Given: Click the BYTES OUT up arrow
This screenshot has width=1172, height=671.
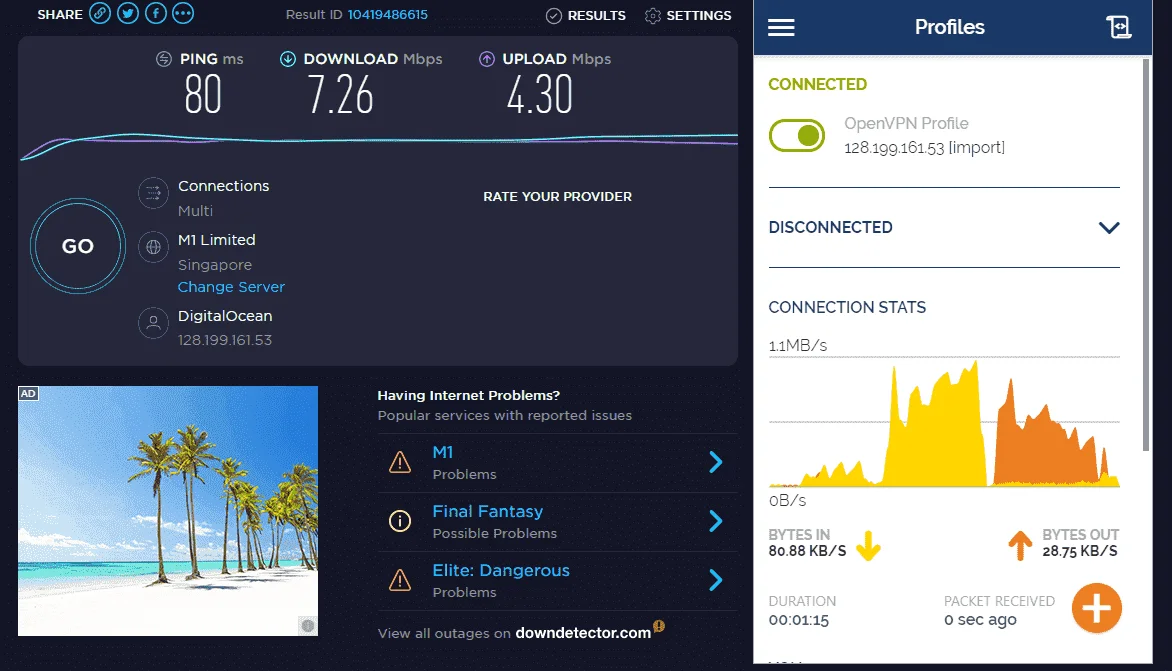Looking at the screenshot, I should [1020, 545].
